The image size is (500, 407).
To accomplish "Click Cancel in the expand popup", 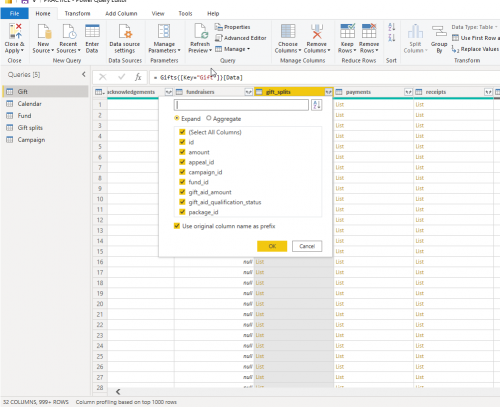I will (307, 246).
